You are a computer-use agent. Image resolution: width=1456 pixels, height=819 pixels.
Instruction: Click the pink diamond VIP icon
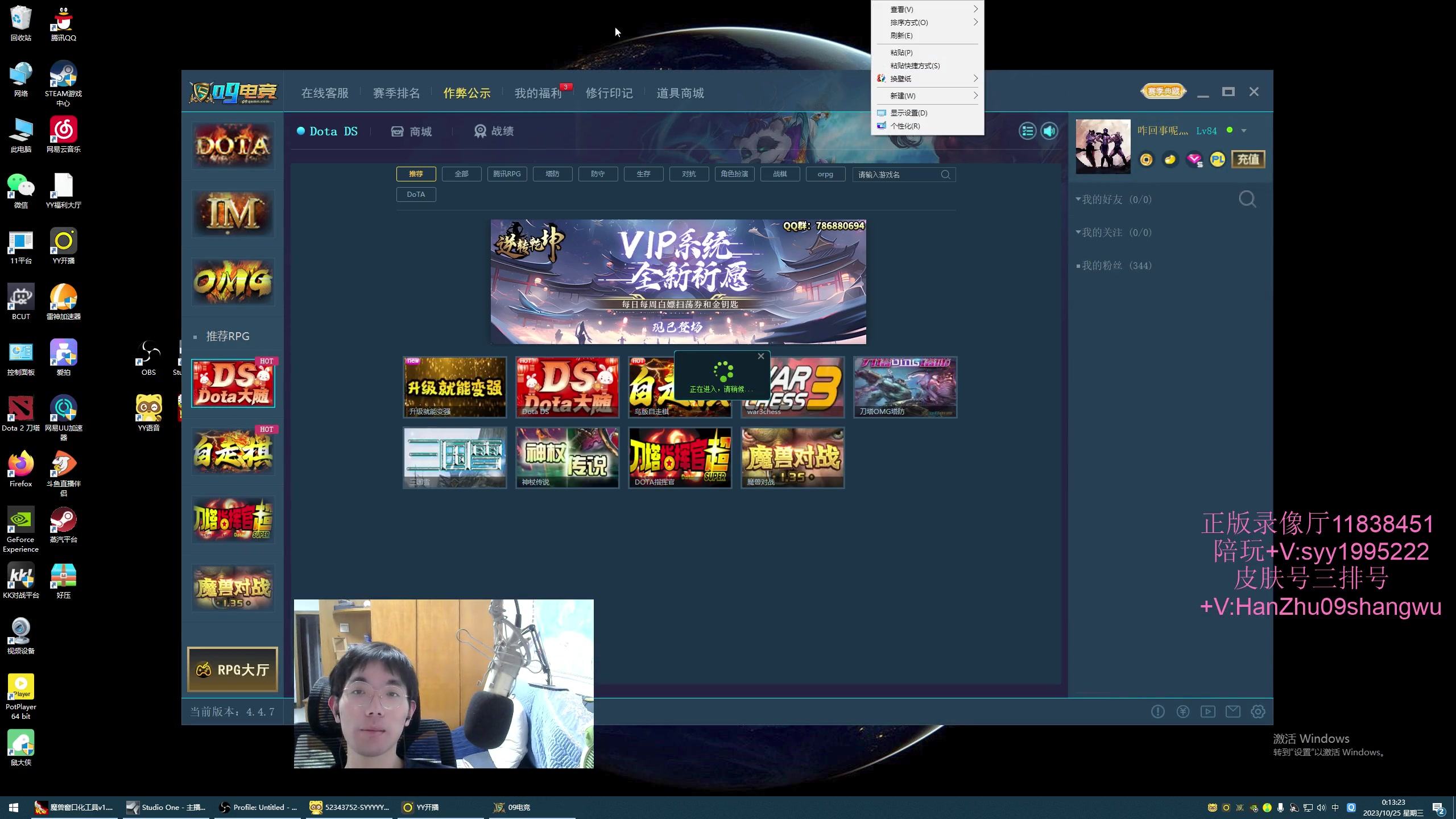tap(1194, 160)
